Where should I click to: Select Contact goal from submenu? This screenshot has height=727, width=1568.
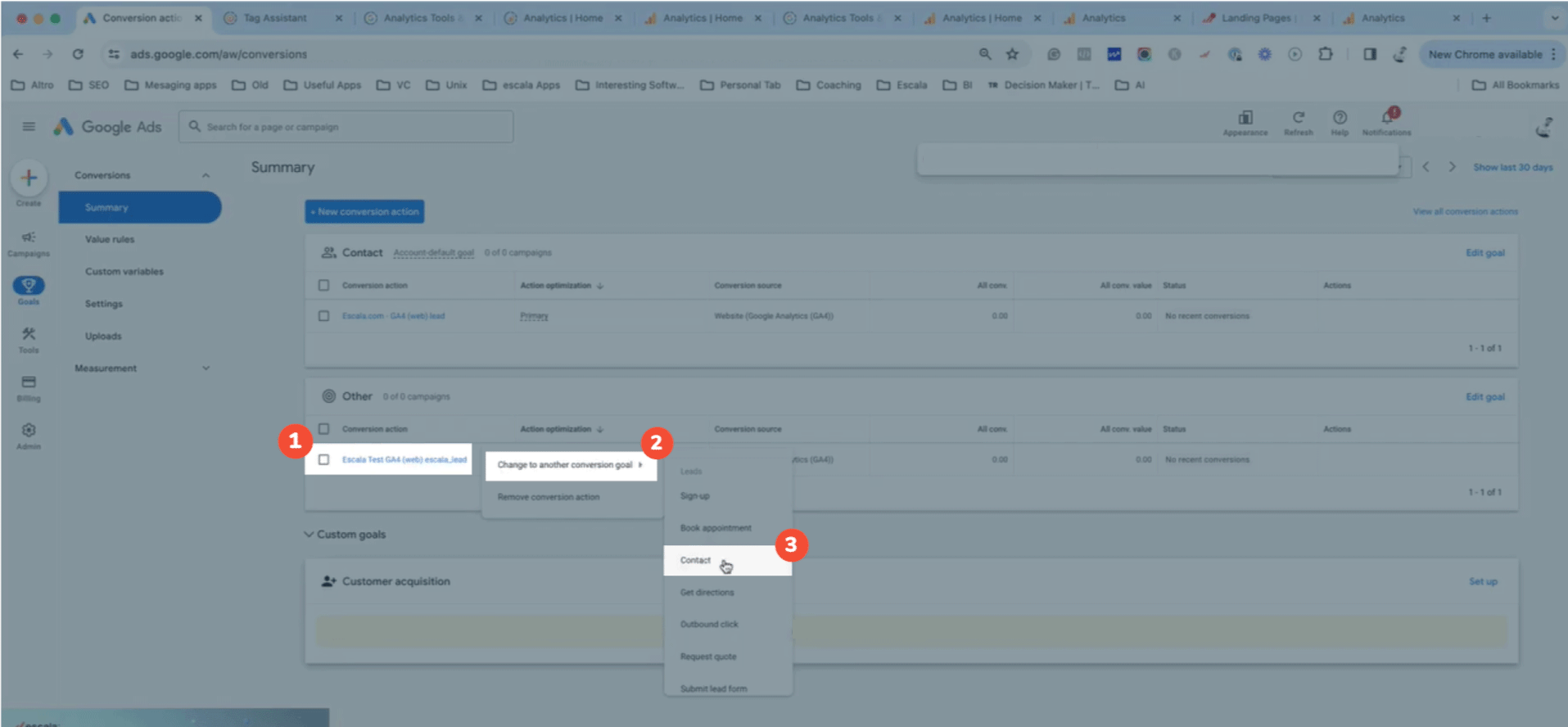click(x=727, y=560)
